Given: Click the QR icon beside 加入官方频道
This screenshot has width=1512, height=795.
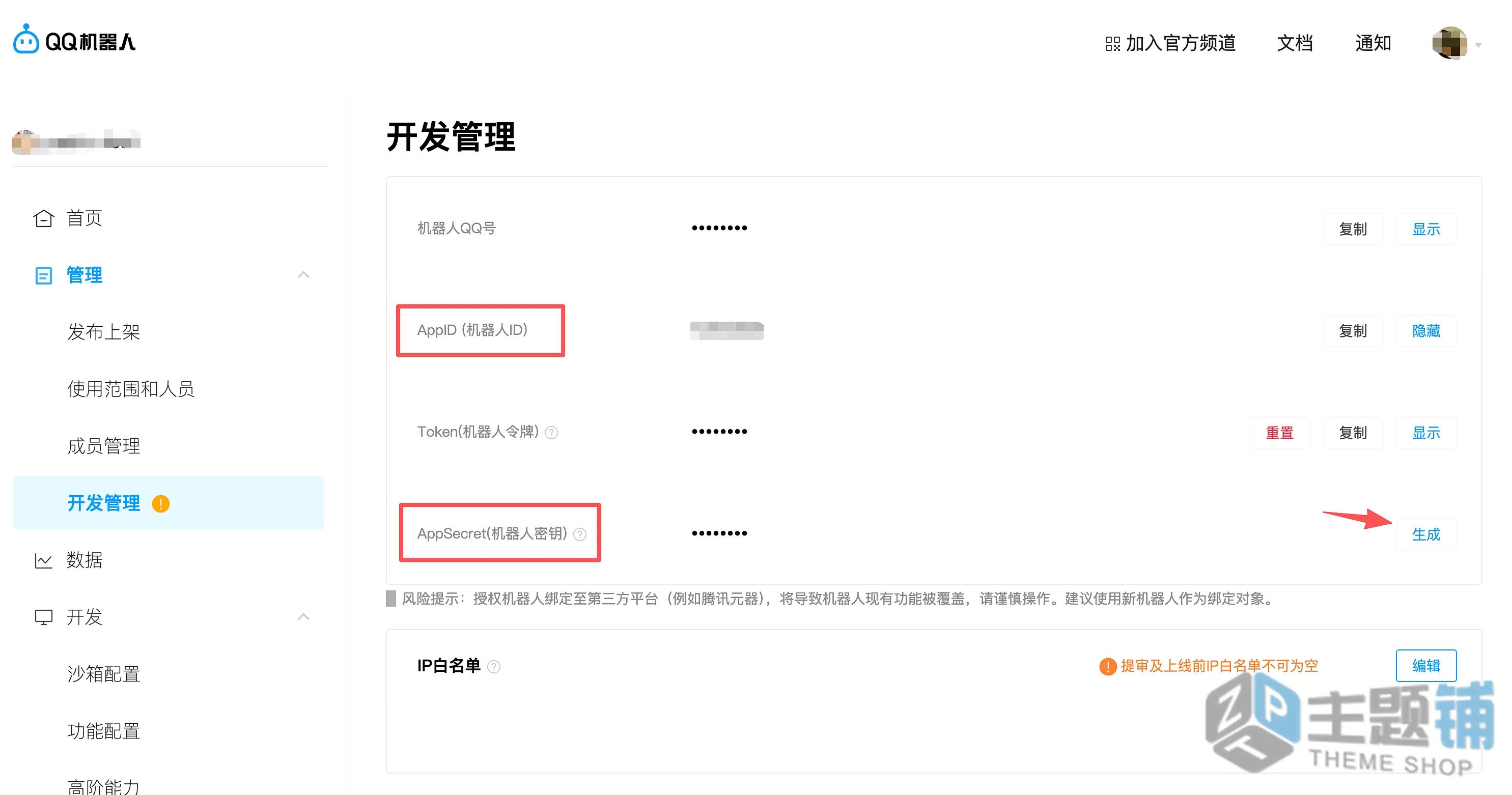Looking at the screenshot, I should click(x=1112, y=44).
